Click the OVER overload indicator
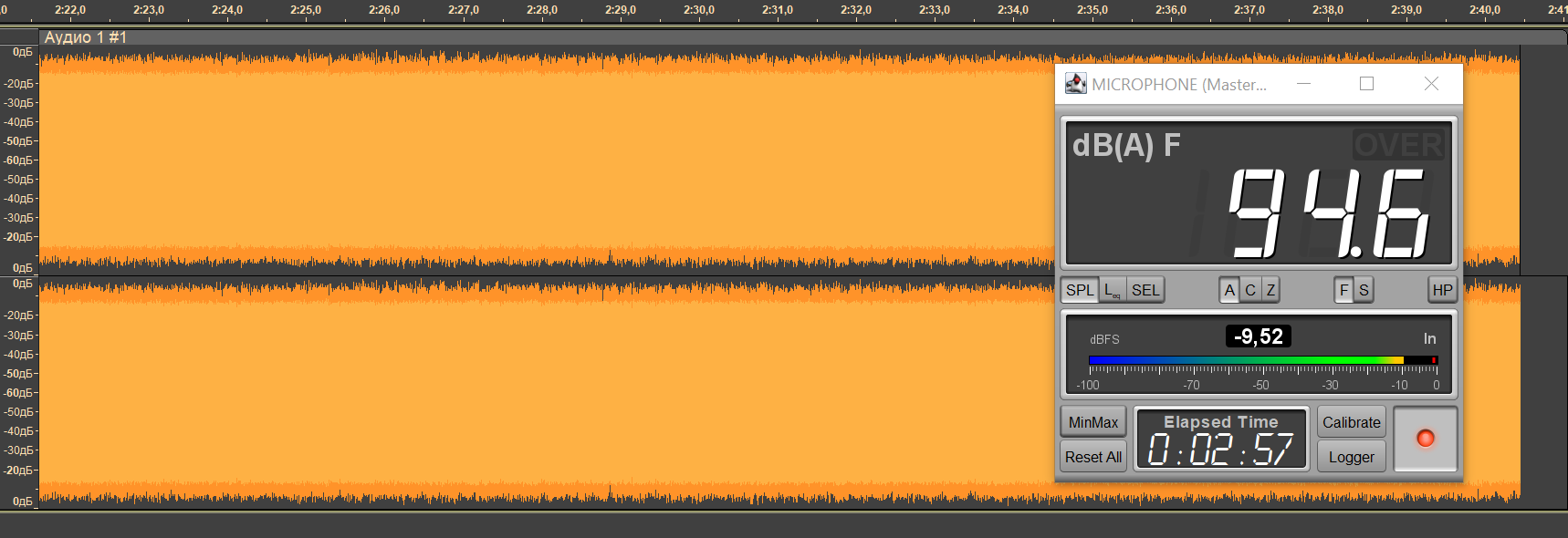Viewport: 1568px width, 538px height. click(x=1398, y=145)
